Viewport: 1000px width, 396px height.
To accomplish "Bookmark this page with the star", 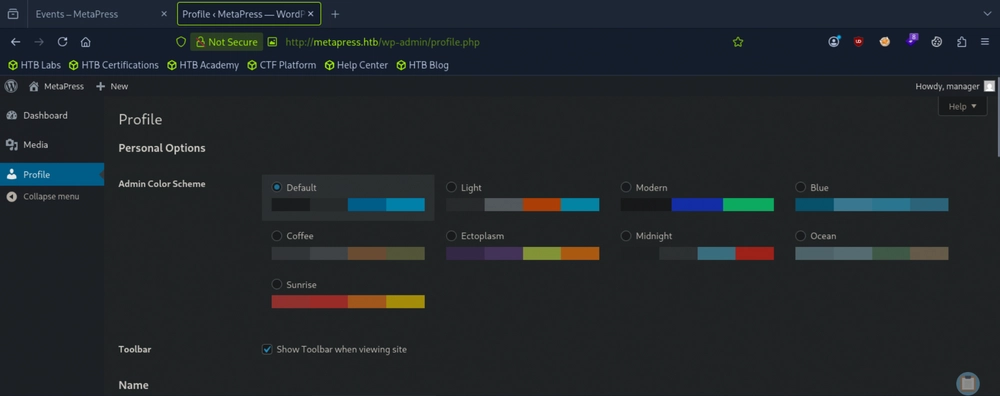I will tap(738, 42).
